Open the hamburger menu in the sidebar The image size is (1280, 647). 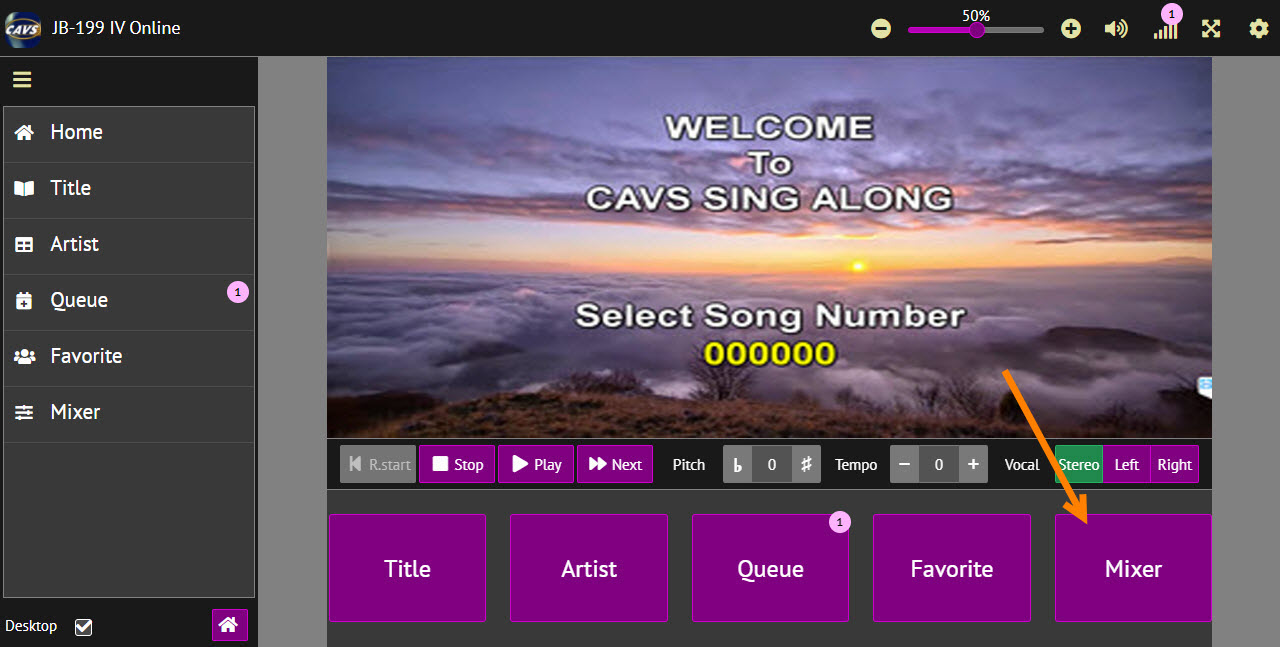pos(21,79)
